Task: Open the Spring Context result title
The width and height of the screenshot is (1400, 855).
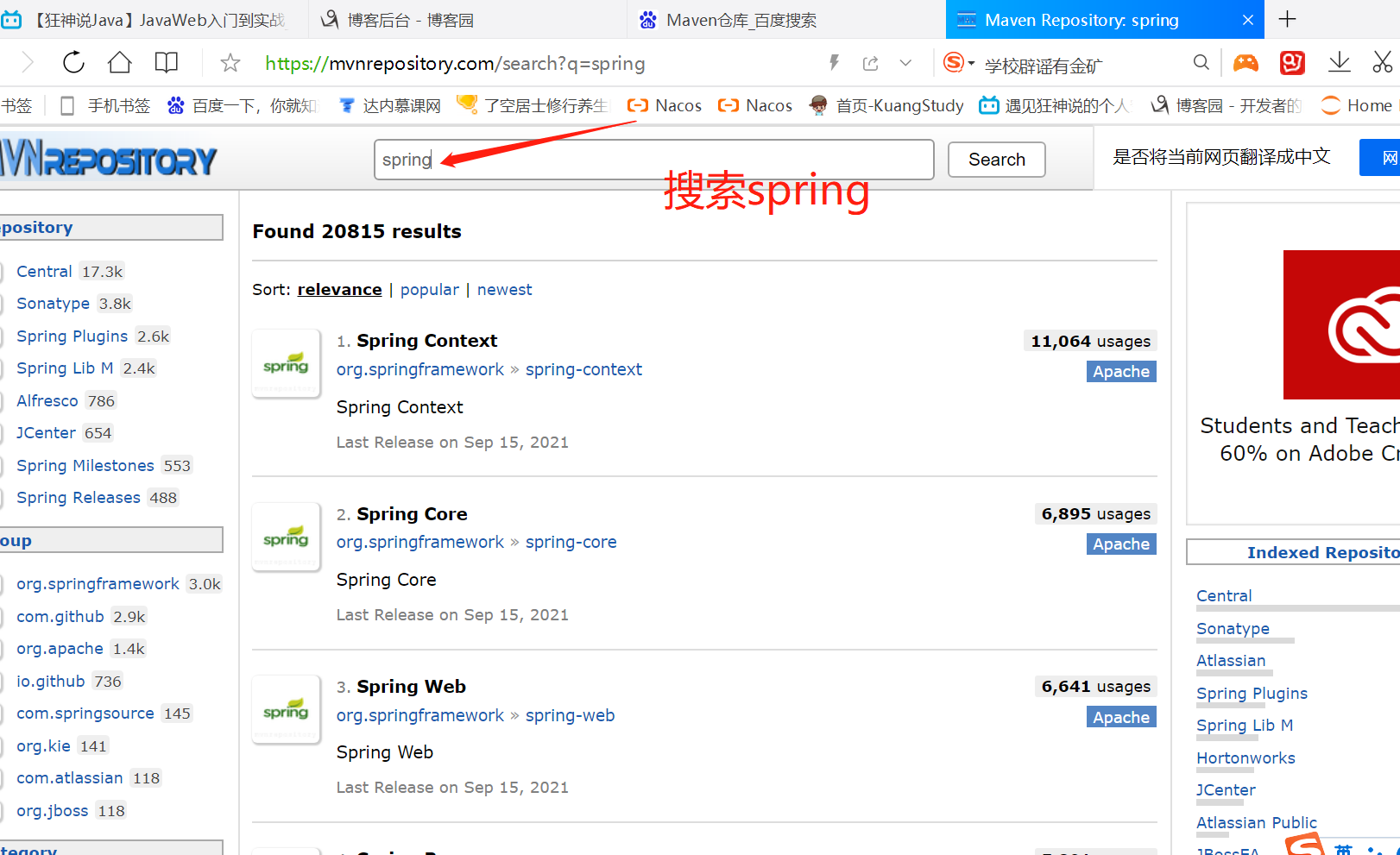Action: tap(426, 341)
